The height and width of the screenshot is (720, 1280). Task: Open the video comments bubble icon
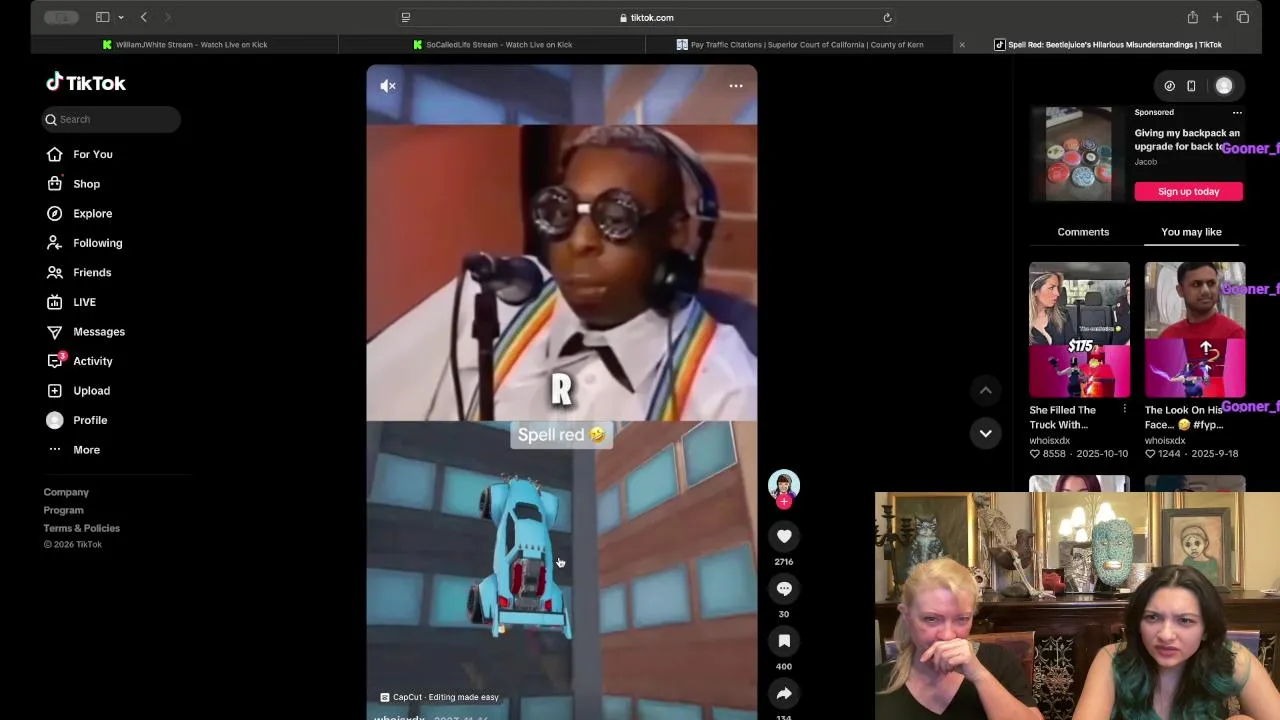coord(784,589)
